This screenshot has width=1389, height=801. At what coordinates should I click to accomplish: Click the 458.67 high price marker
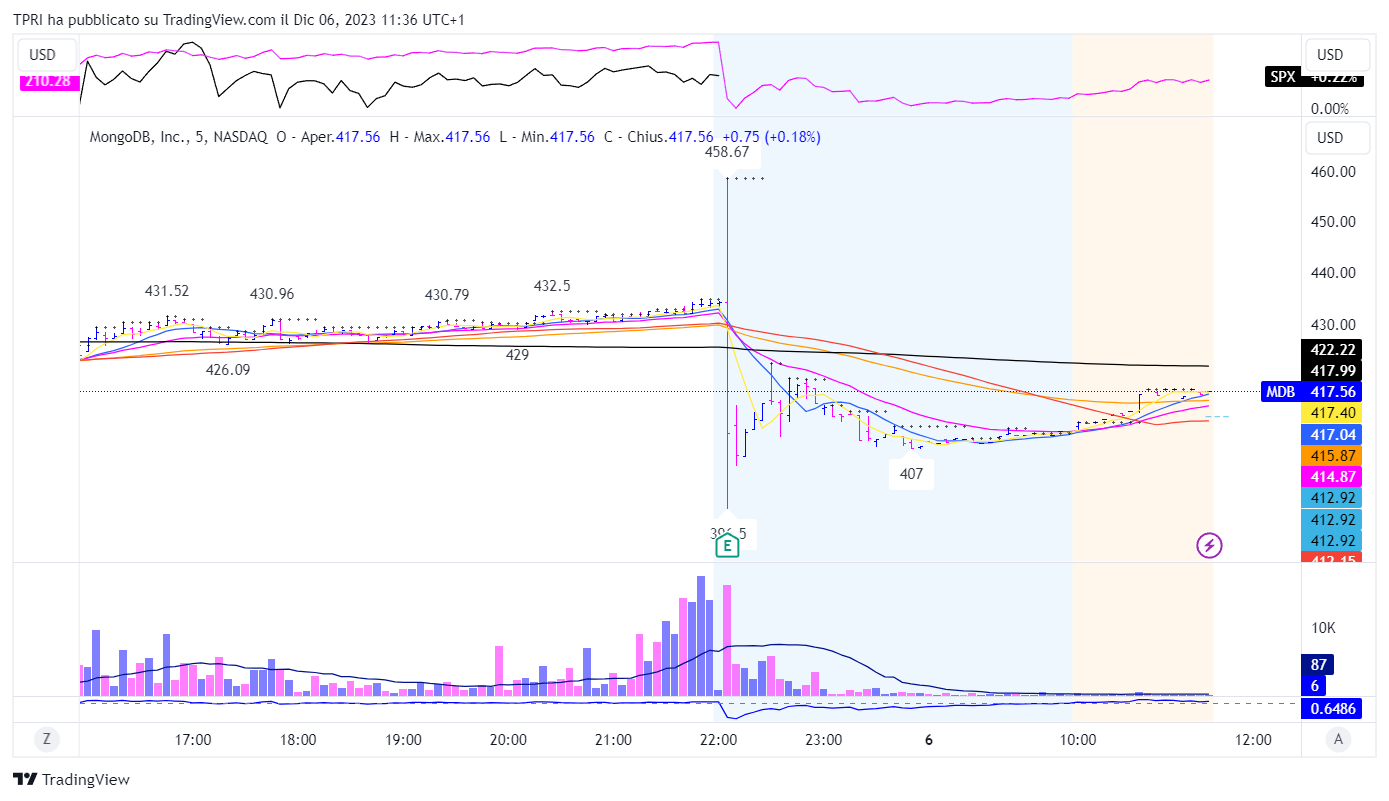726,152
